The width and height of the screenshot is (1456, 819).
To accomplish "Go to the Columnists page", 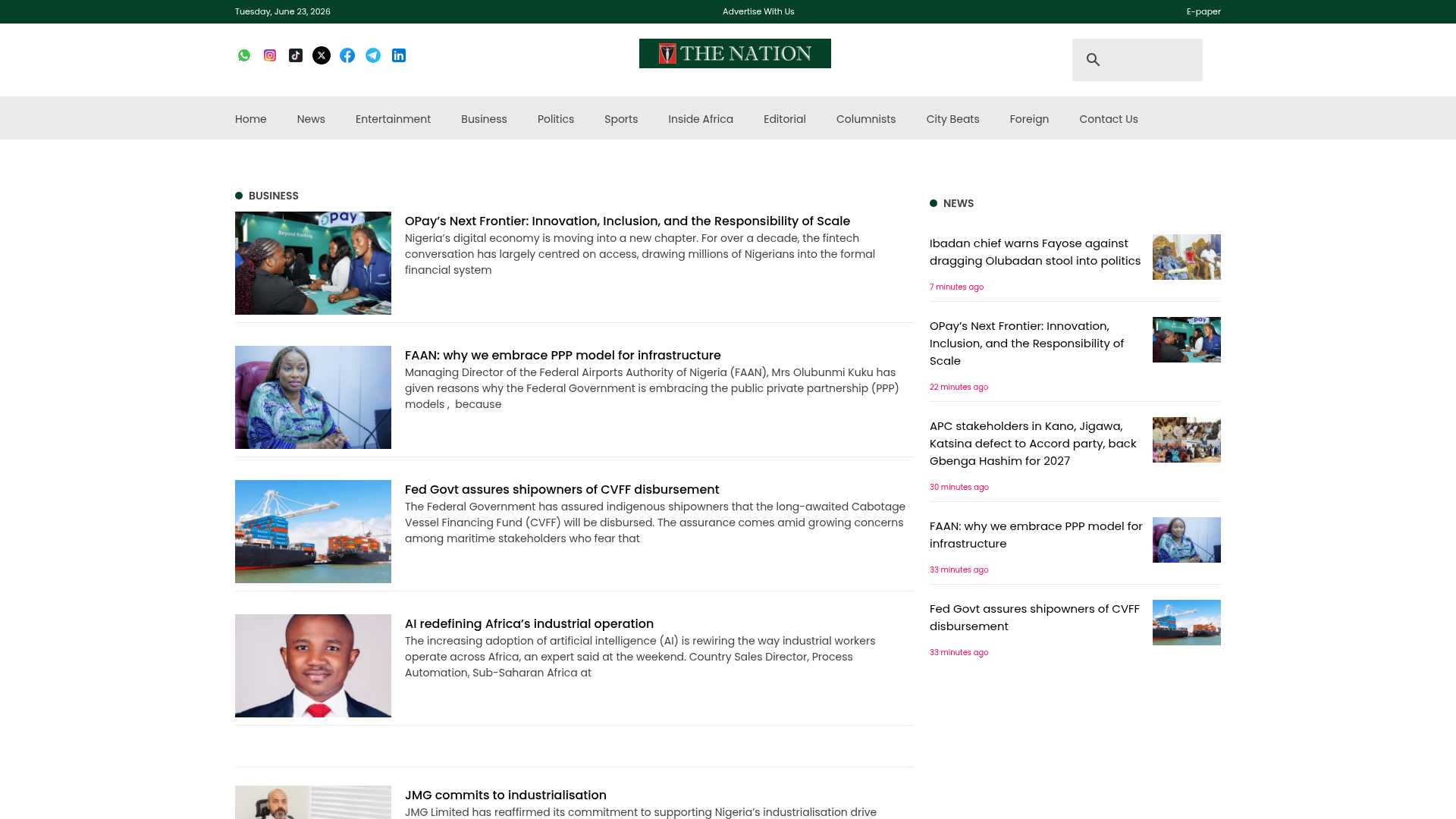I will click(x=866, y=119).
